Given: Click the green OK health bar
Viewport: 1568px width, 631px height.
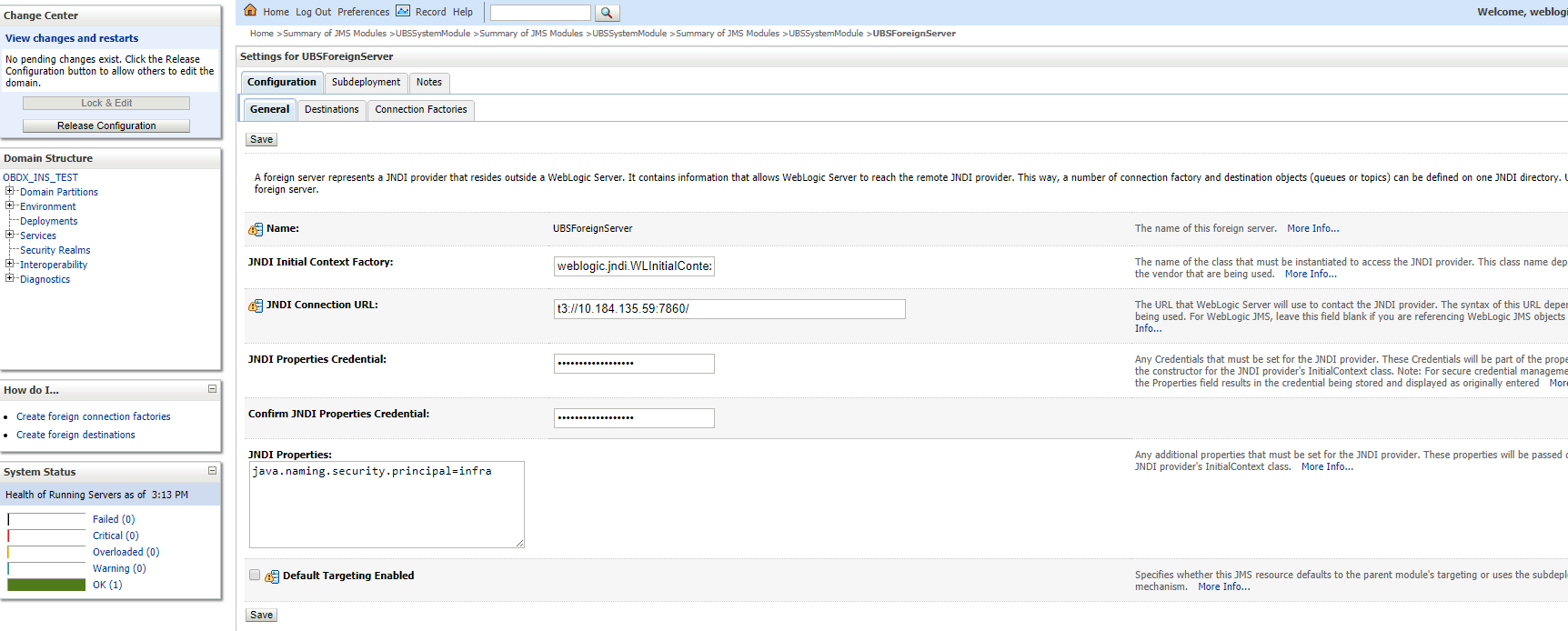Looking at the screenshot, I should [x=46, y=585].
